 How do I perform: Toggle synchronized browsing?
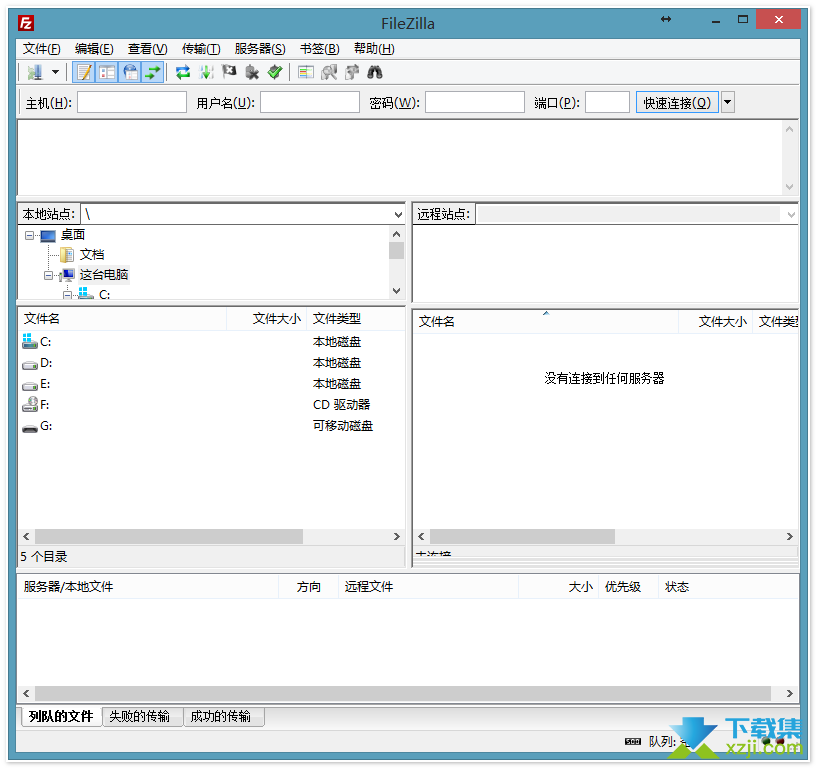pos(352,72)
